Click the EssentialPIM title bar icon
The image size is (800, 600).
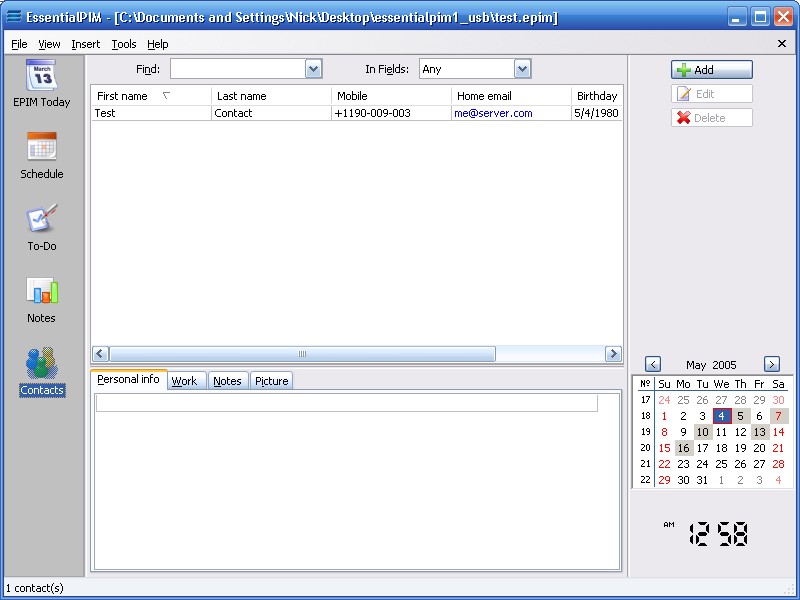click(13, 16)
